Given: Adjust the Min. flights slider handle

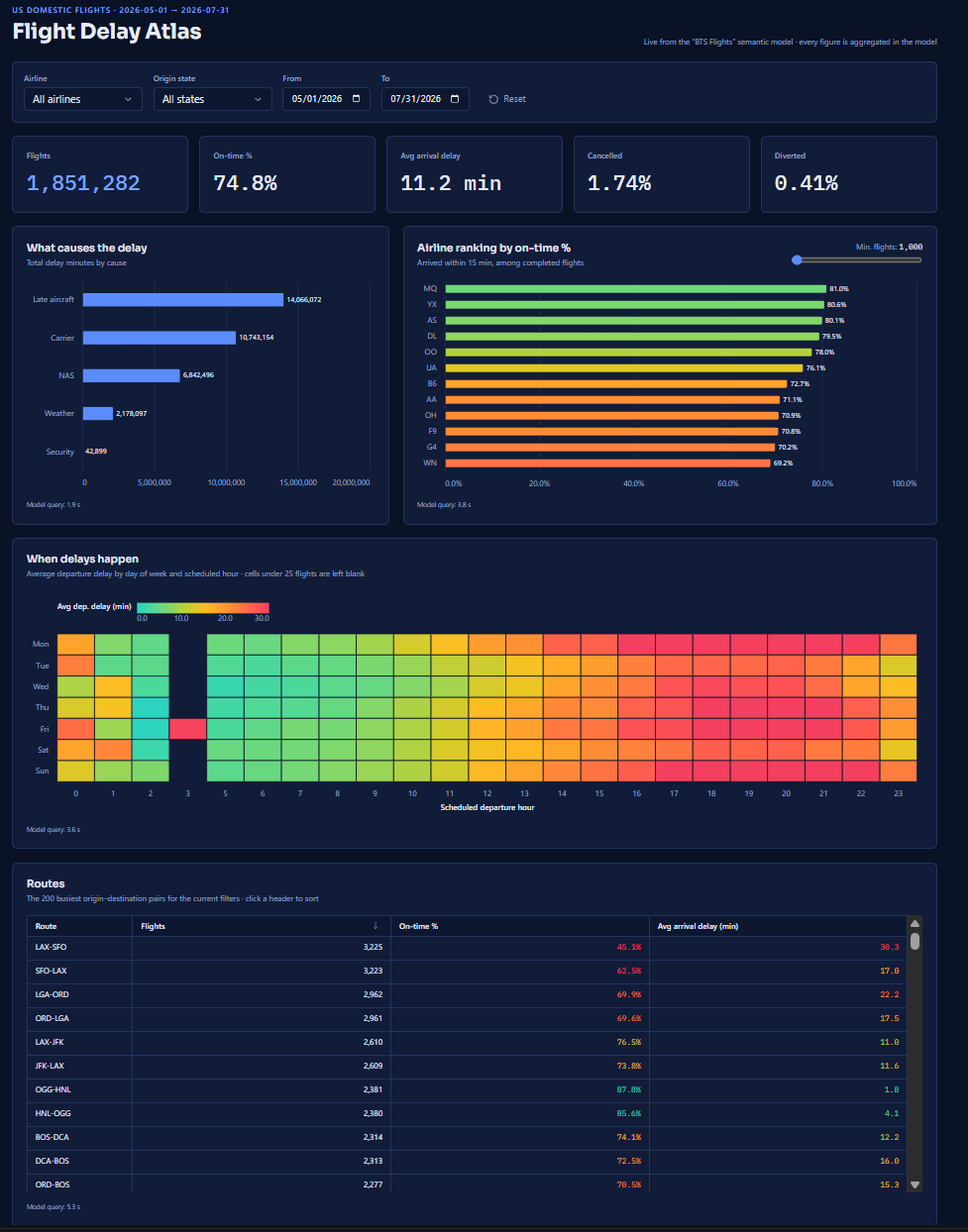Looking at the screenshot, I should click(797, 259).
